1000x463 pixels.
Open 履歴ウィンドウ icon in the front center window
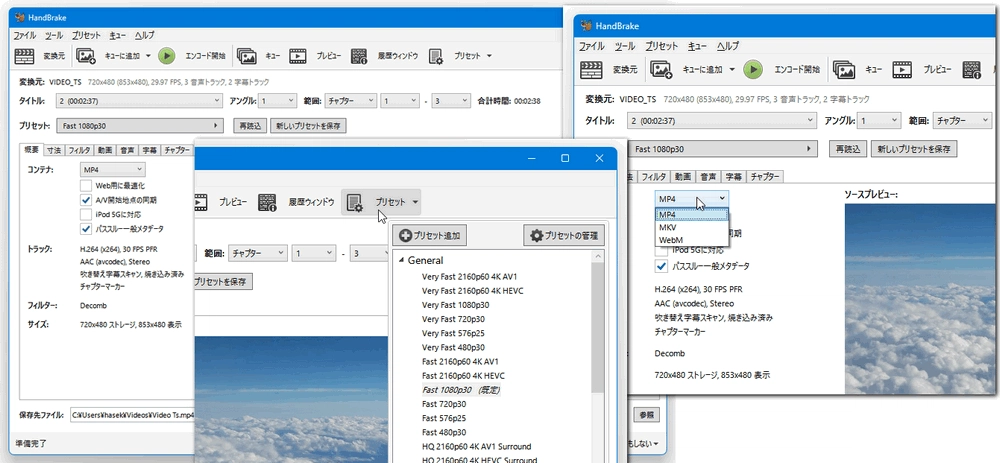point(267,202)
